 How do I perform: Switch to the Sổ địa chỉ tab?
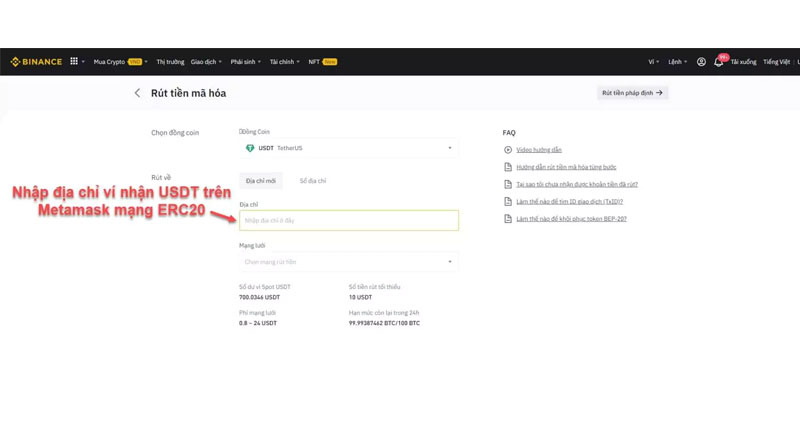(x=313, y=181)
